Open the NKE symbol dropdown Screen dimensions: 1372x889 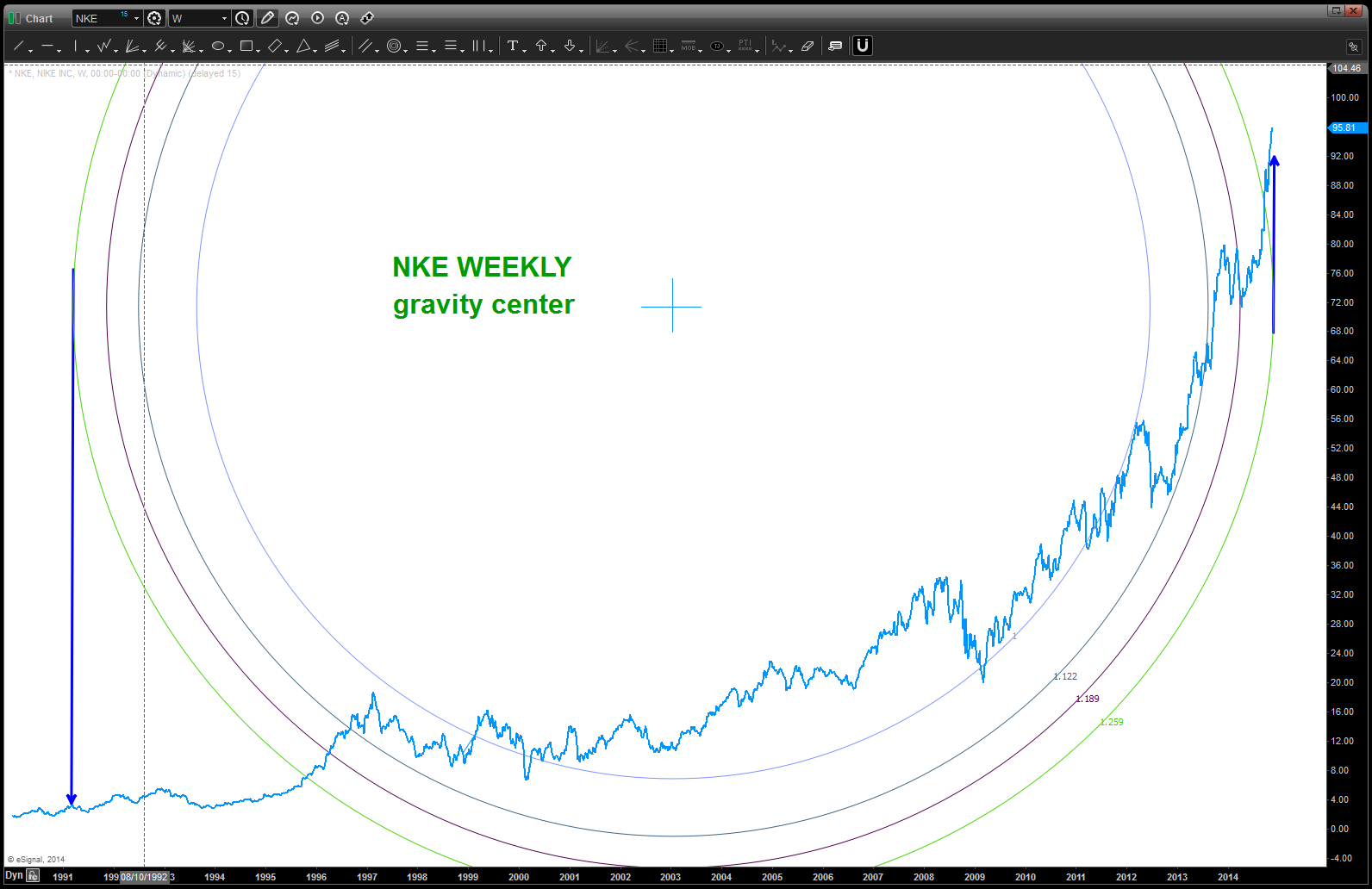coord(136,18)
